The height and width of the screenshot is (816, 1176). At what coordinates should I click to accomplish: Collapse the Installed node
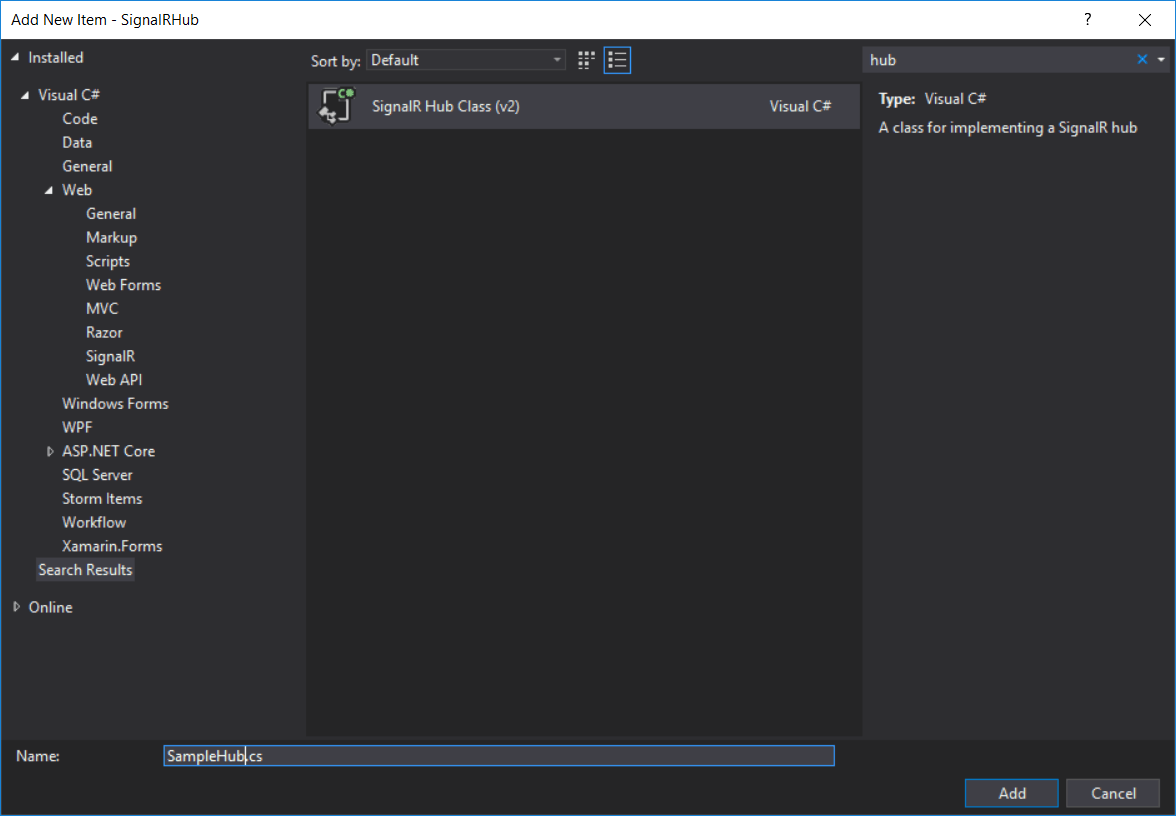(15, 58)
